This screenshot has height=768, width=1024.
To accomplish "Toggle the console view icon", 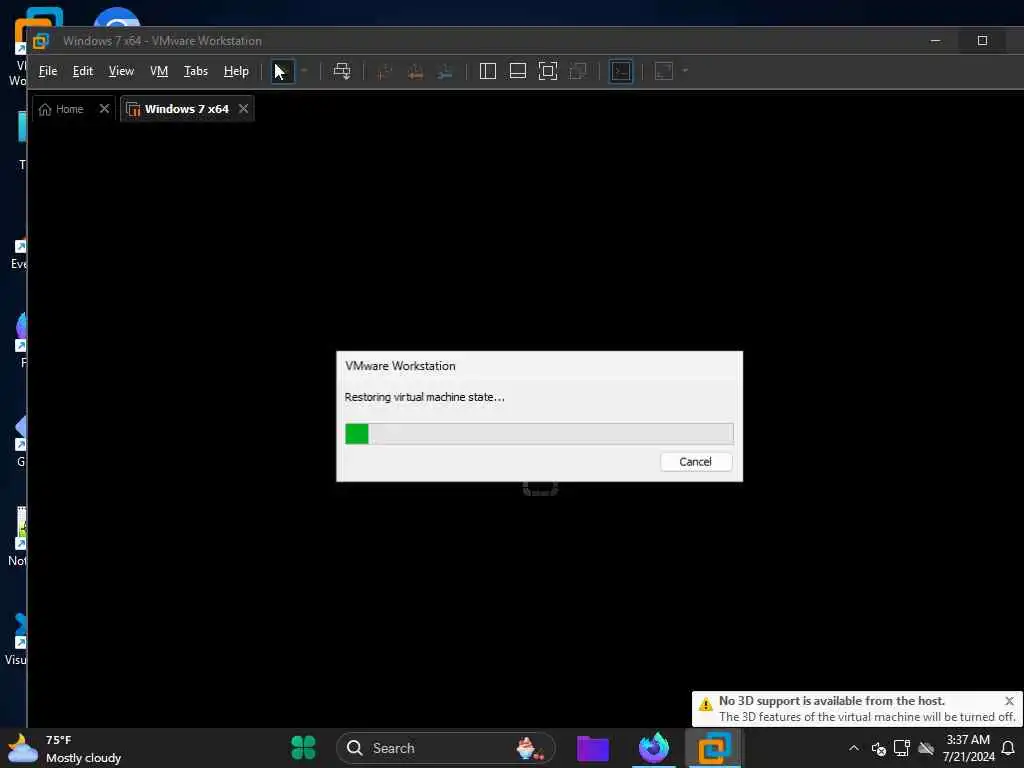I will [620, 71].
